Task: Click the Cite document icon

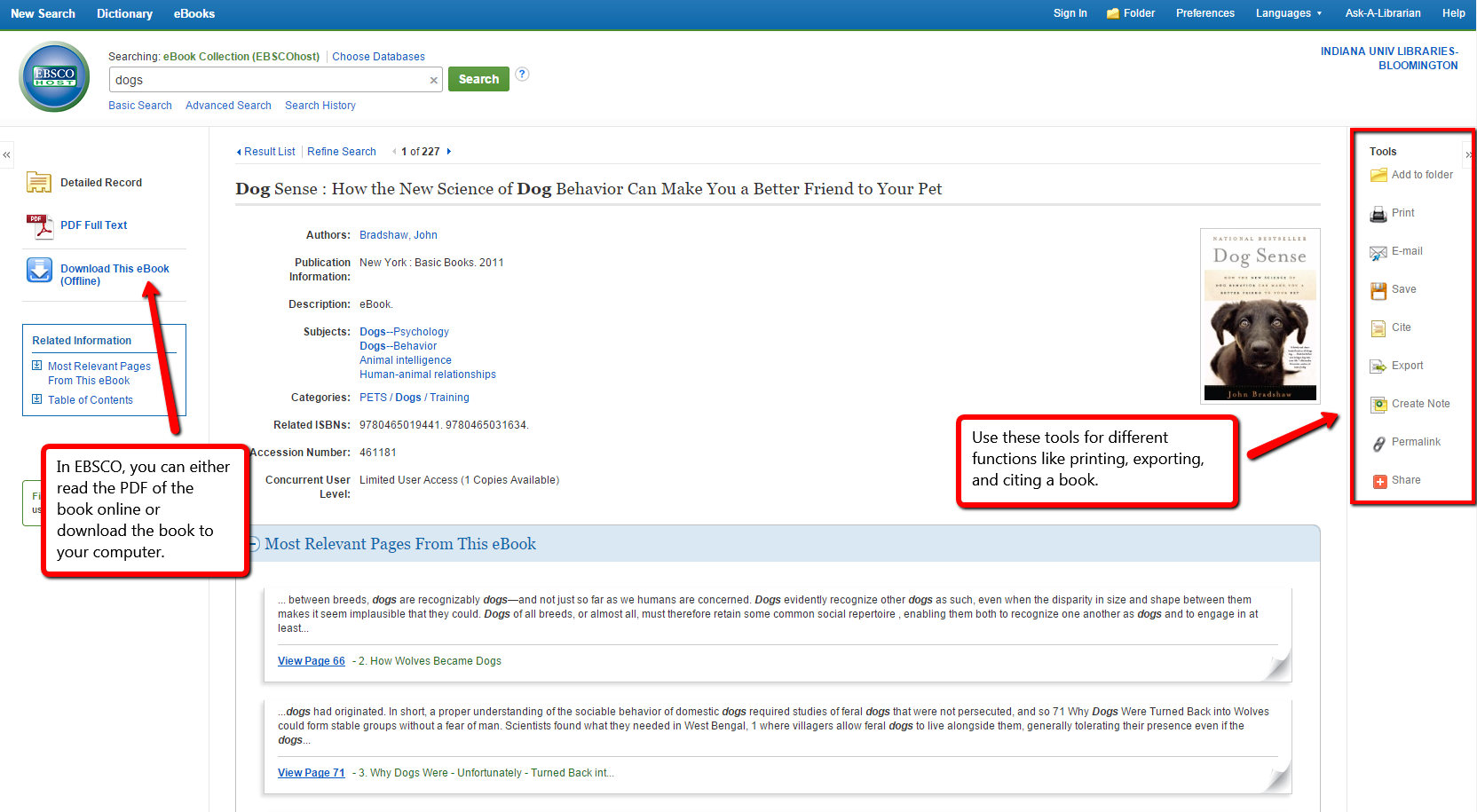Action: click(1378, 328)
